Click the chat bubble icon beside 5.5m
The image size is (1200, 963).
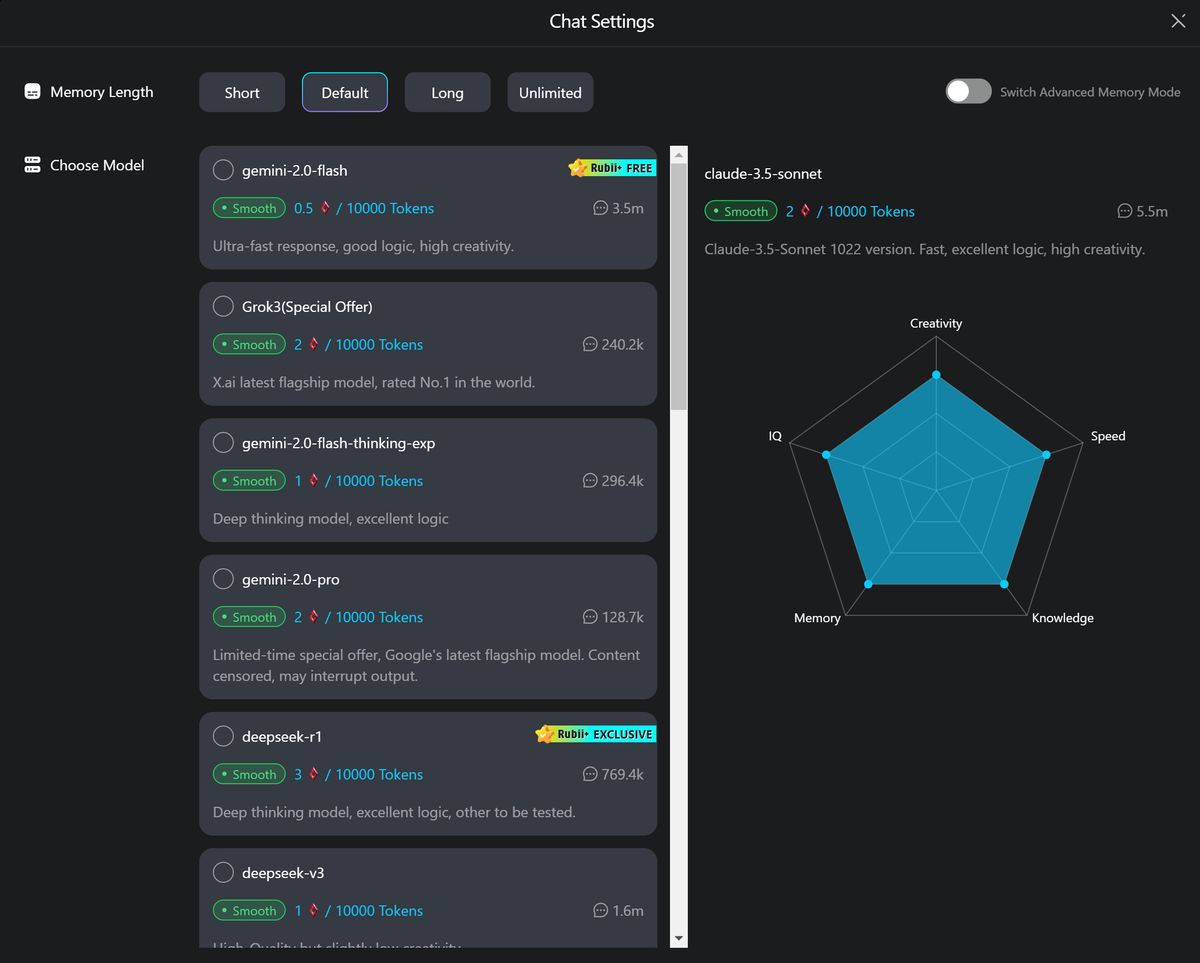point(1125,211)
